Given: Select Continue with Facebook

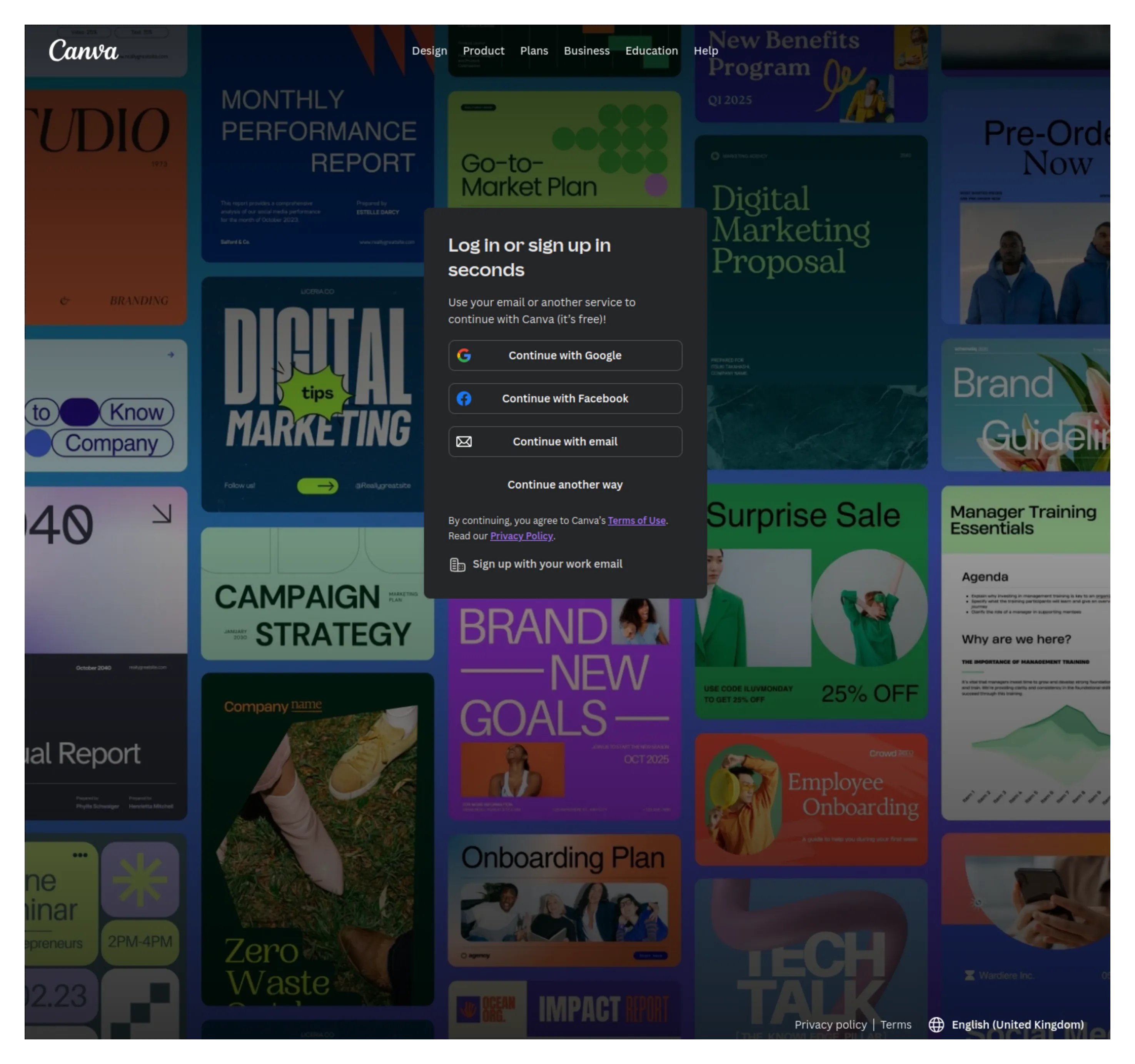Looking at the screenshot, I should tap(565, 399).
